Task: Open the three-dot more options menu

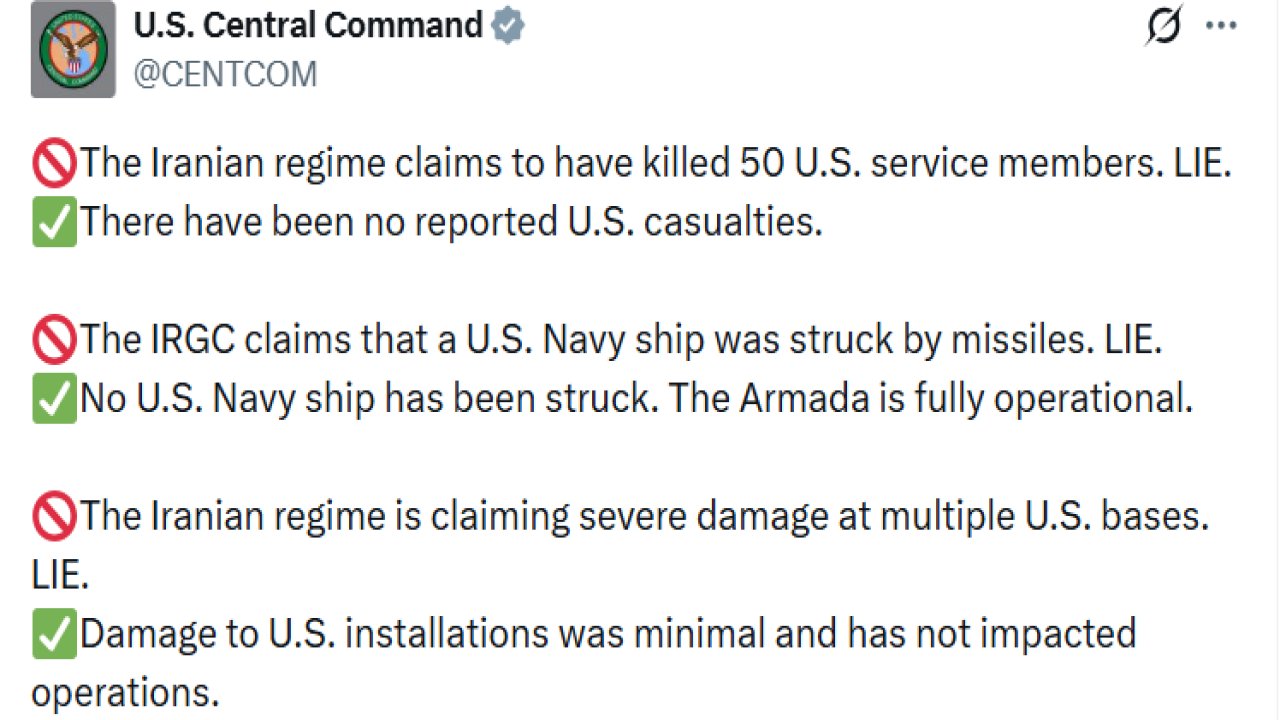Action: tap(1221, 26)
